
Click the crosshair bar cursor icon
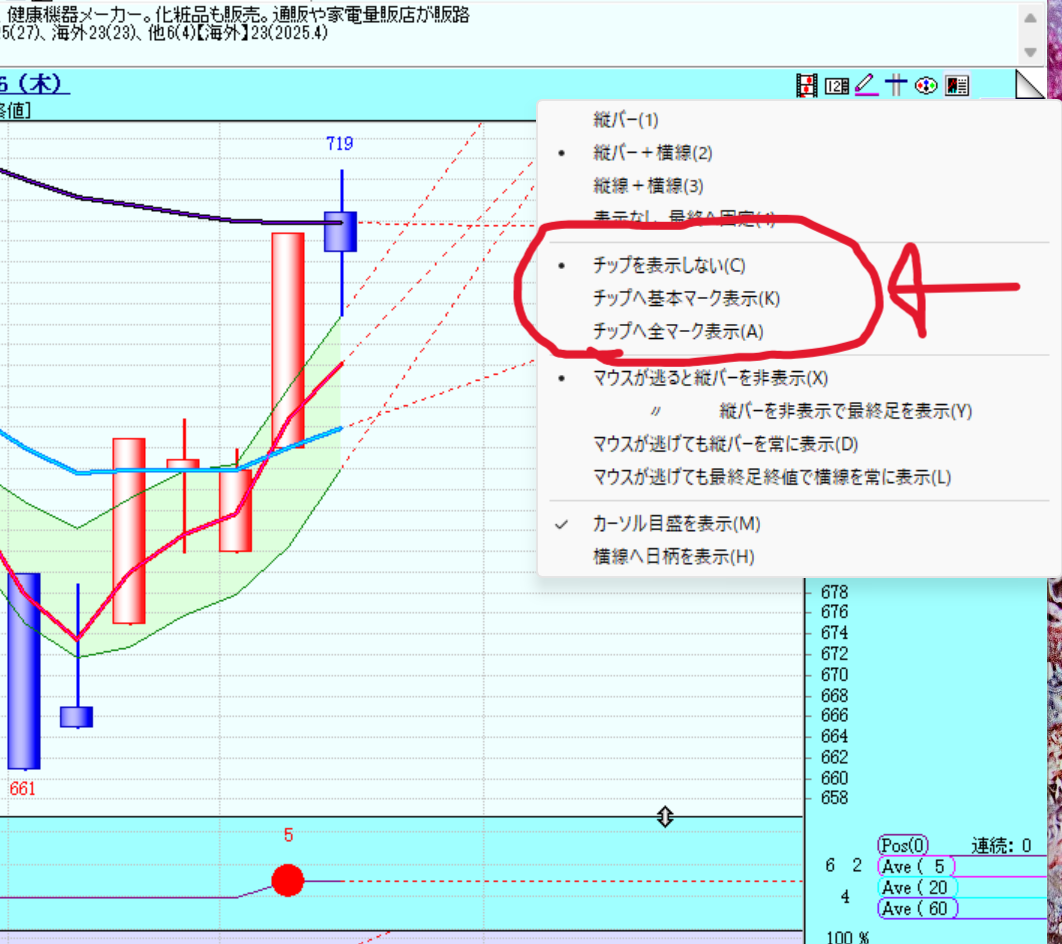pyautogui.click(x=896, y=86)
